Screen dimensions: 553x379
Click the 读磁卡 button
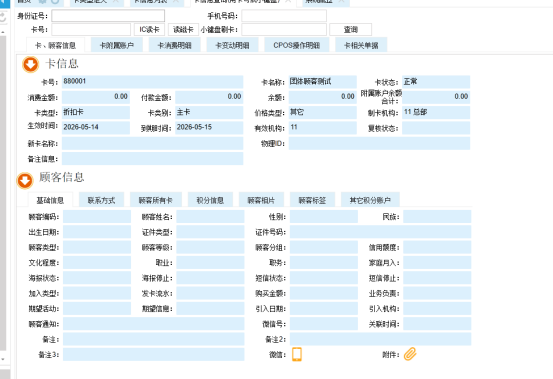(x=183, y=30)
